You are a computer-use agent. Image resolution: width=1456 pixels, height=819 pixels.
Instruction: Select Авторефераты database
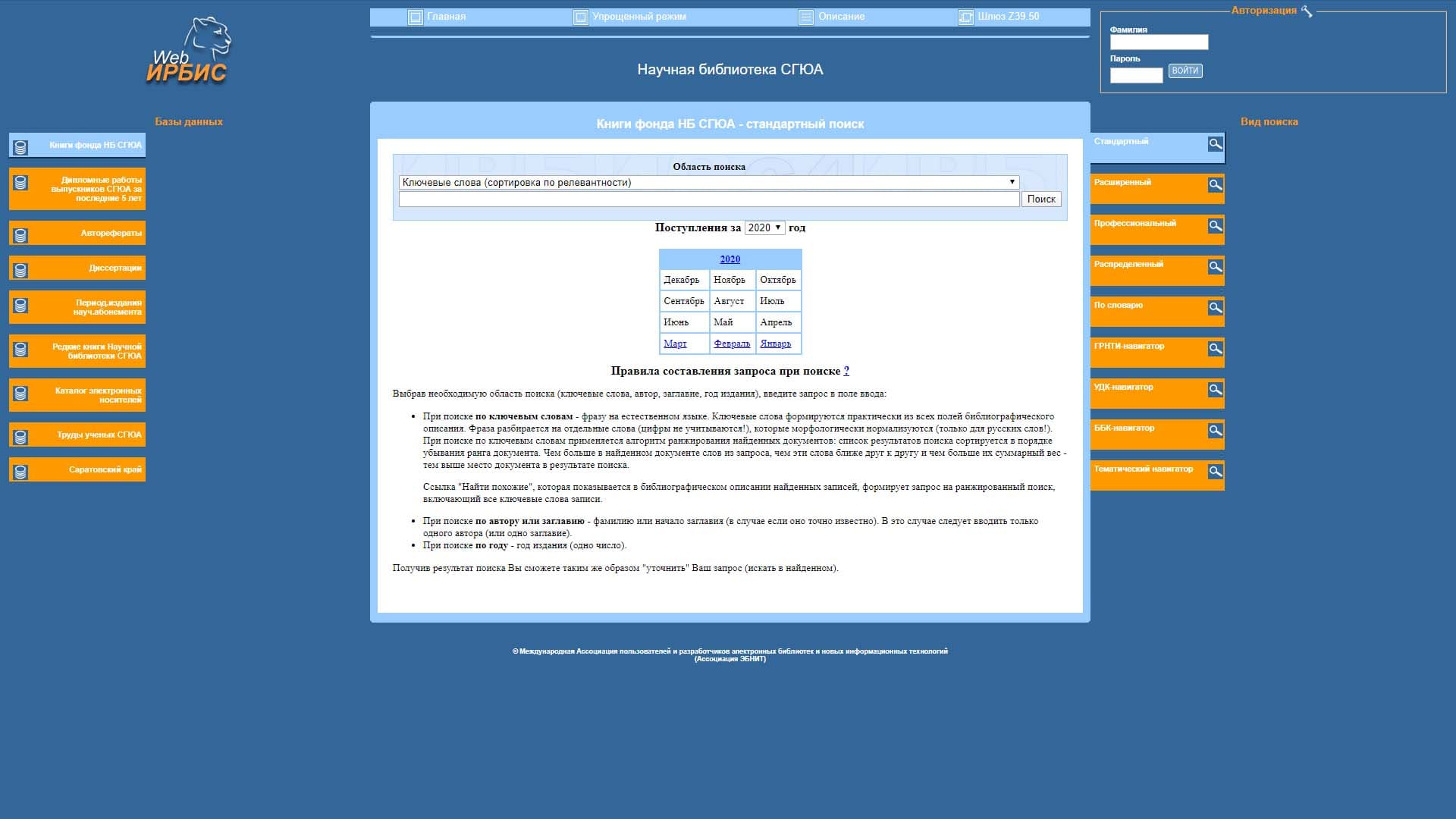(x=77, y=233)
